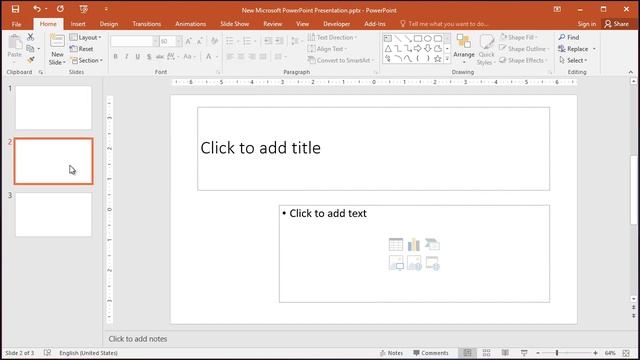Click Tell me what you want search box

444,24
